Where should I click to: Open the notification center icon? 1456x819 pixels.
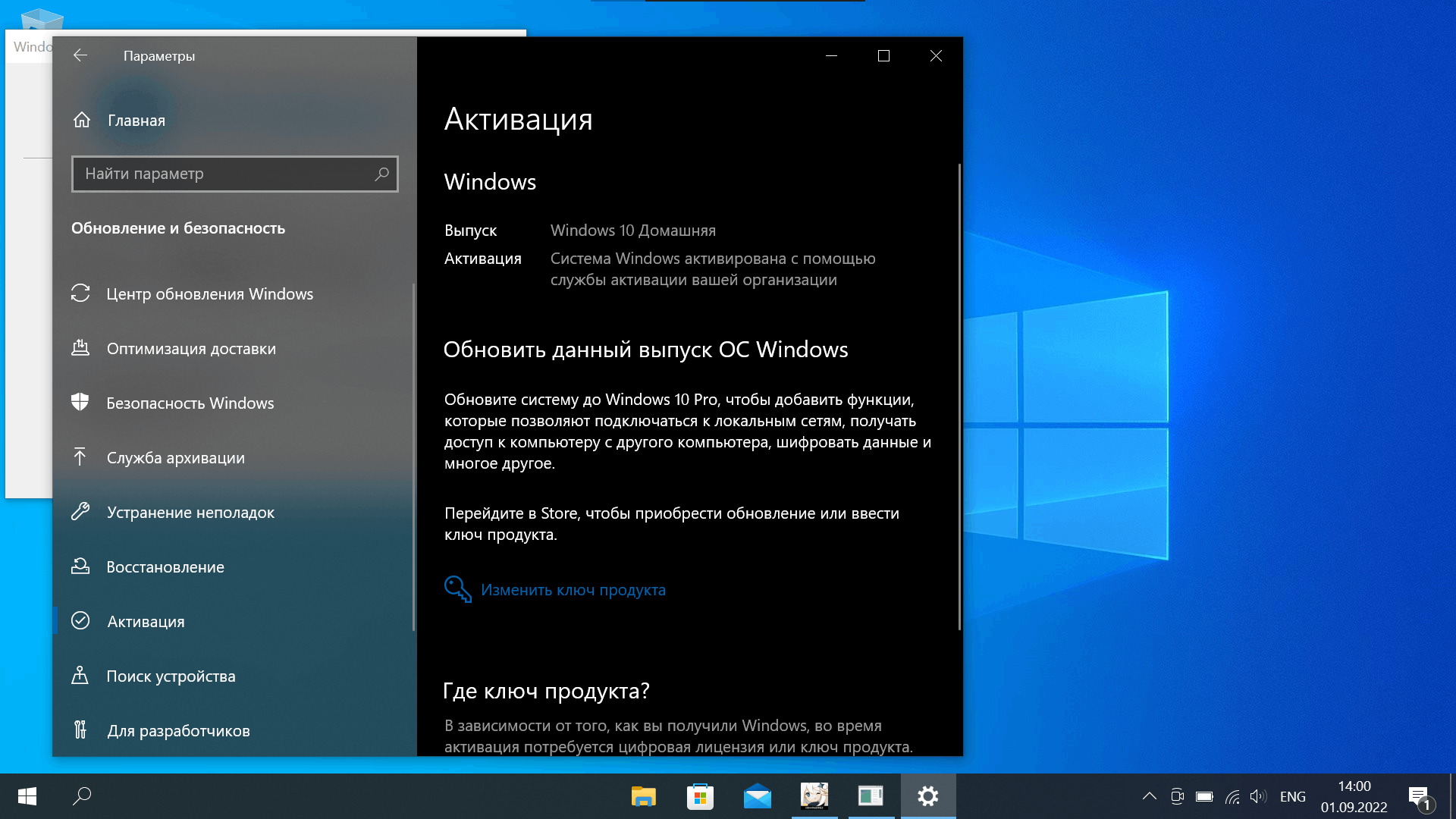tap(1420, 796)
